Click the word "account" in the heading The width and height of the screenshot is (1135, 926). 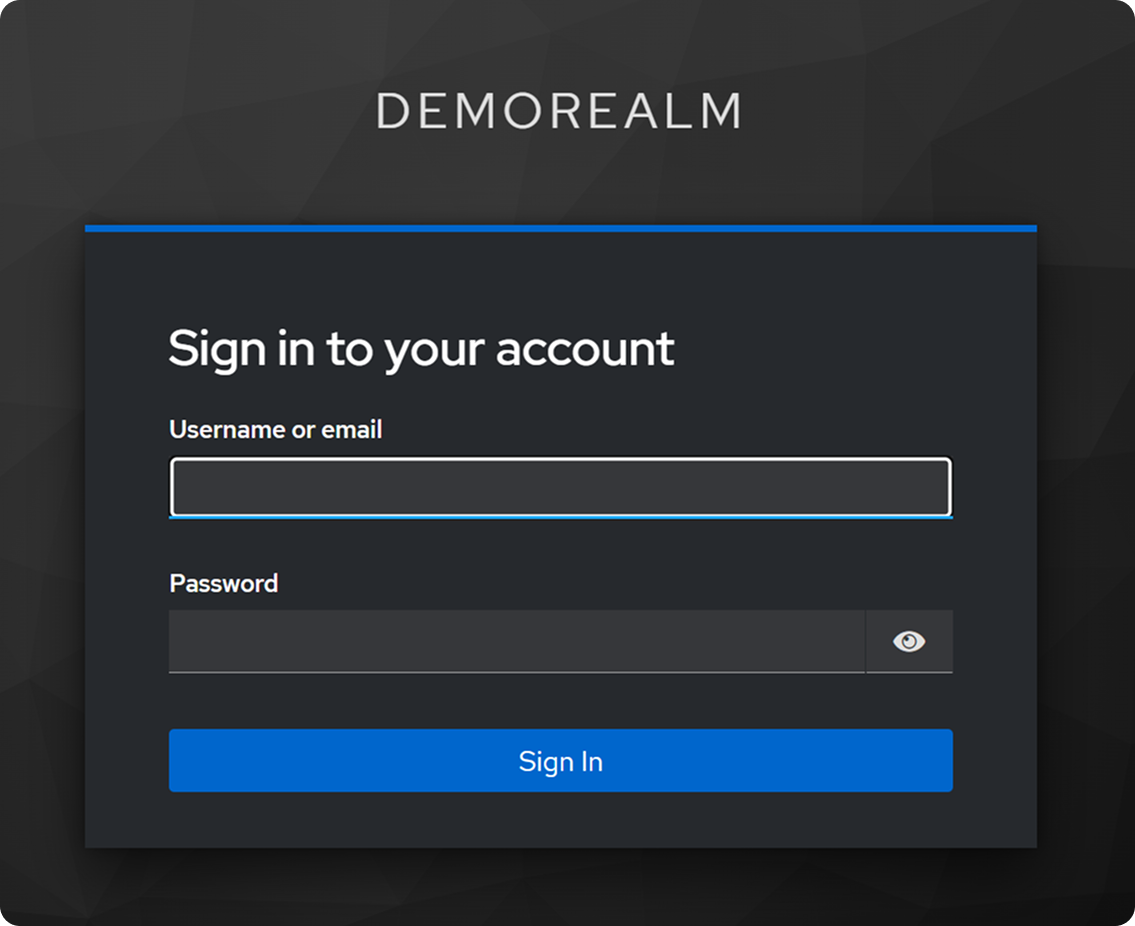586,349
